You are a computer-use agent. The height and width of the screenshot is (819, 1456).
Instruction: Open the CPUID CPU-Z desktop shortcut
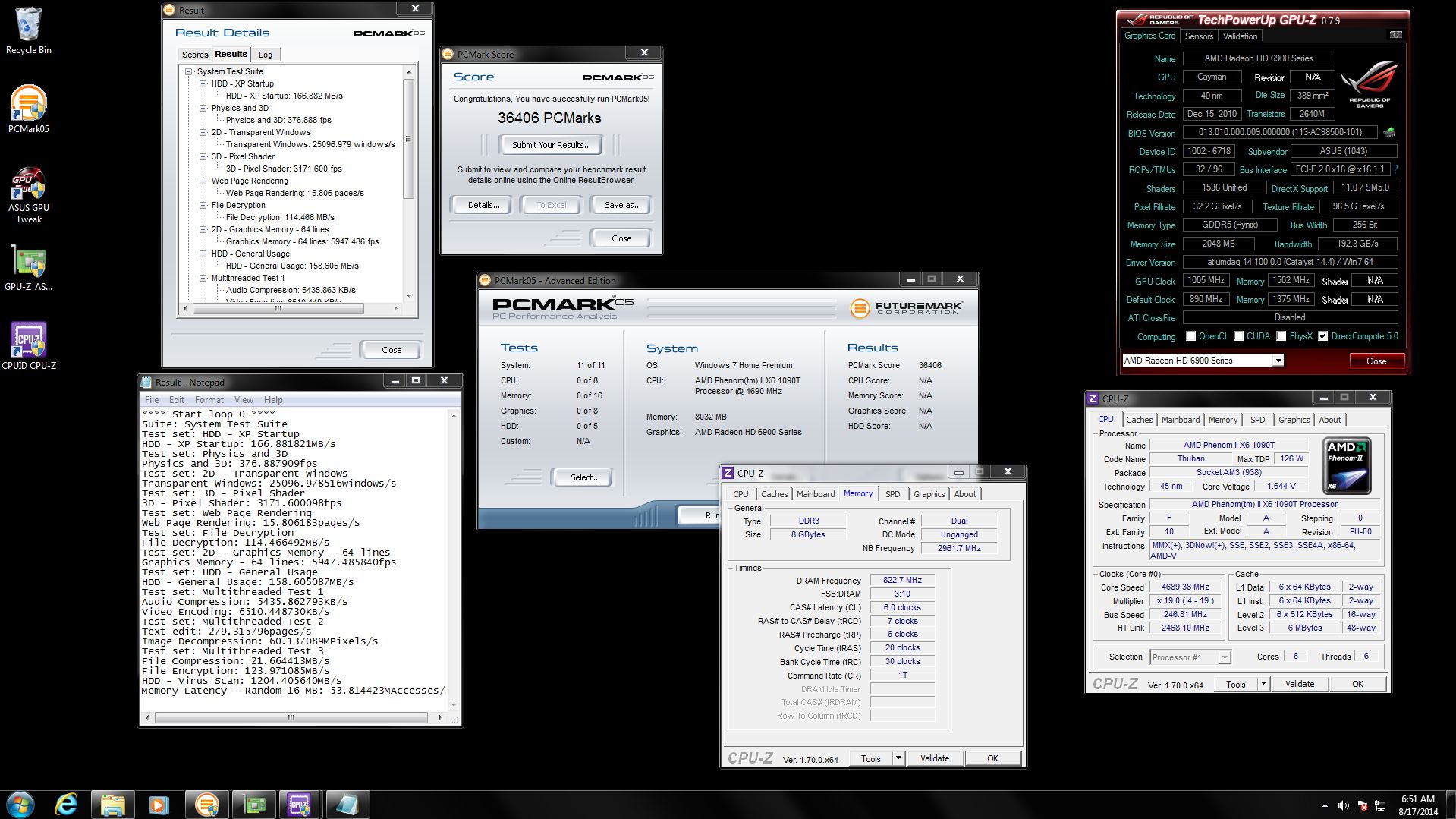tap(28, 346)
